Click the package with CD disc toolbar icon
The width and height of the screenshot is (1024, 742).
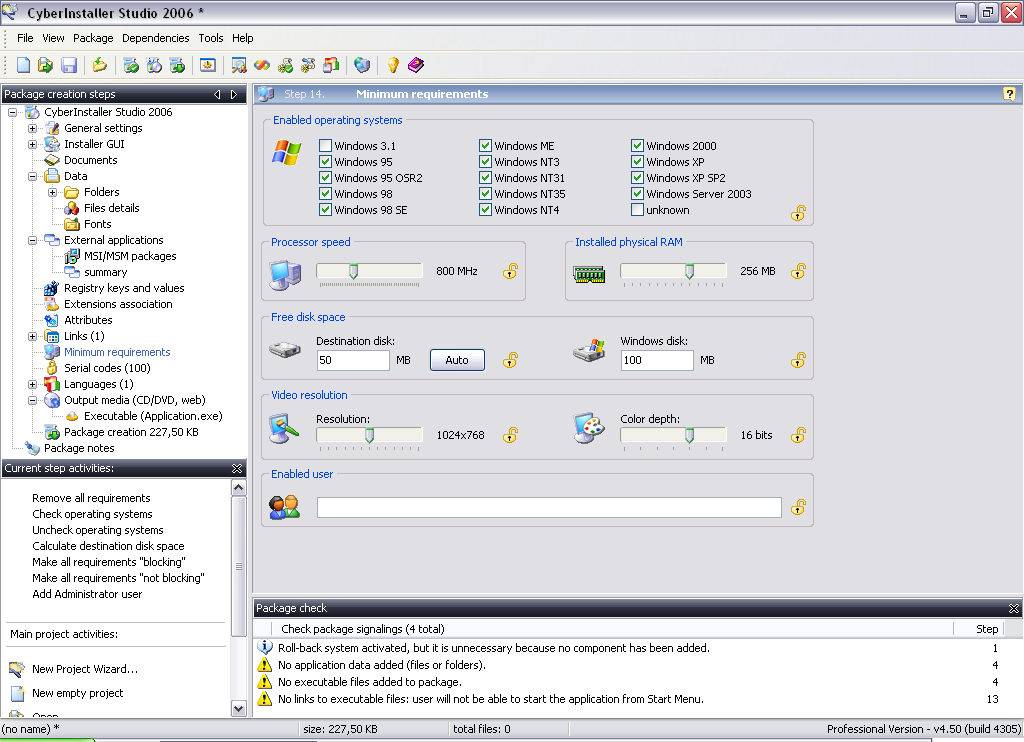click(154, 65)
